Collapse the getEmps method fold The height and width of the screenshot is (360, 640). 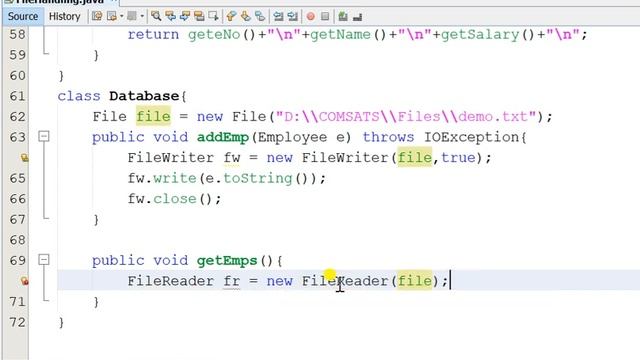[x=44, y=260]
